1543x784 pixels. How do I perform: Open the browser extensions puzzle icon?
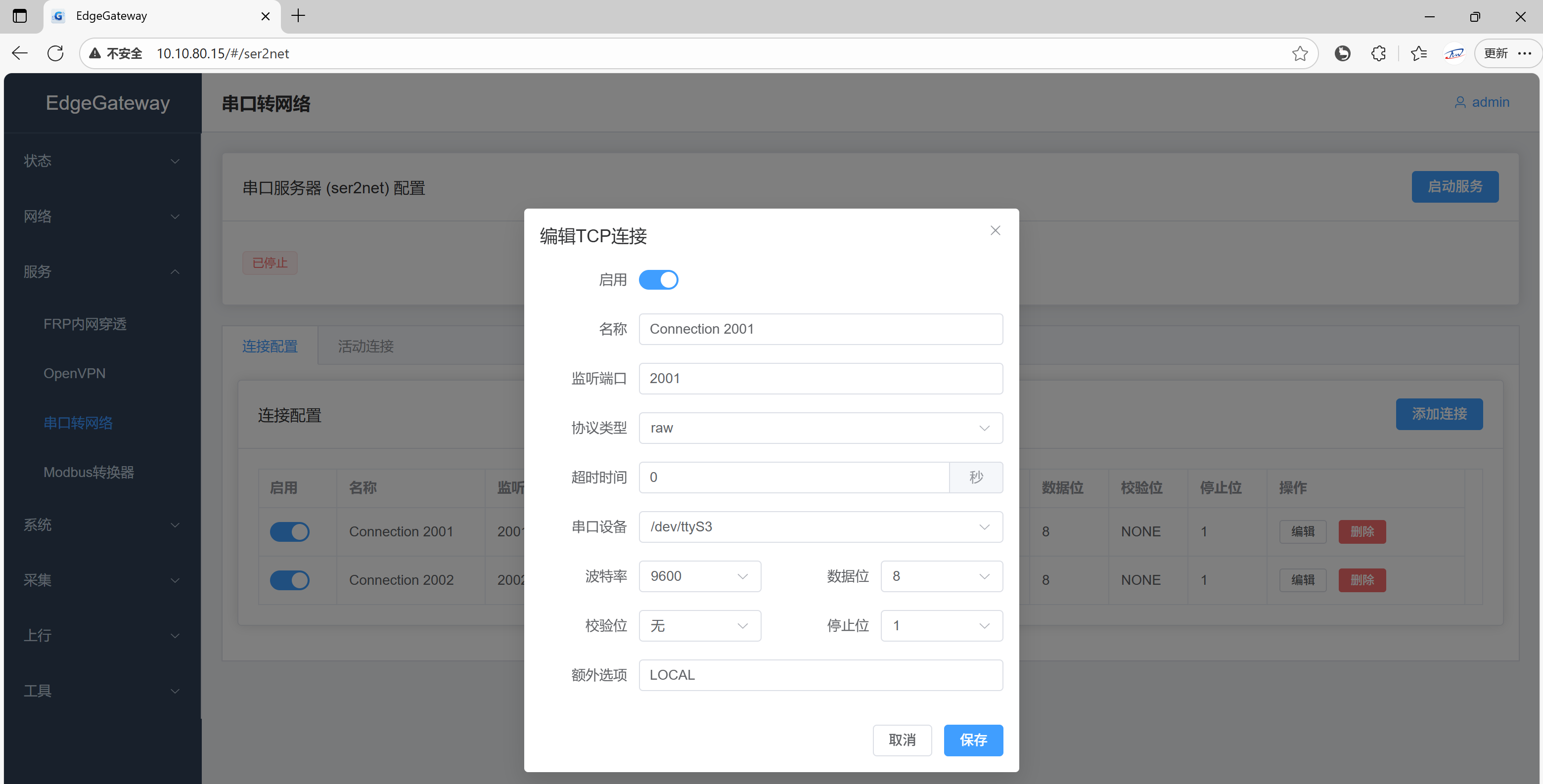(1378, 53)
